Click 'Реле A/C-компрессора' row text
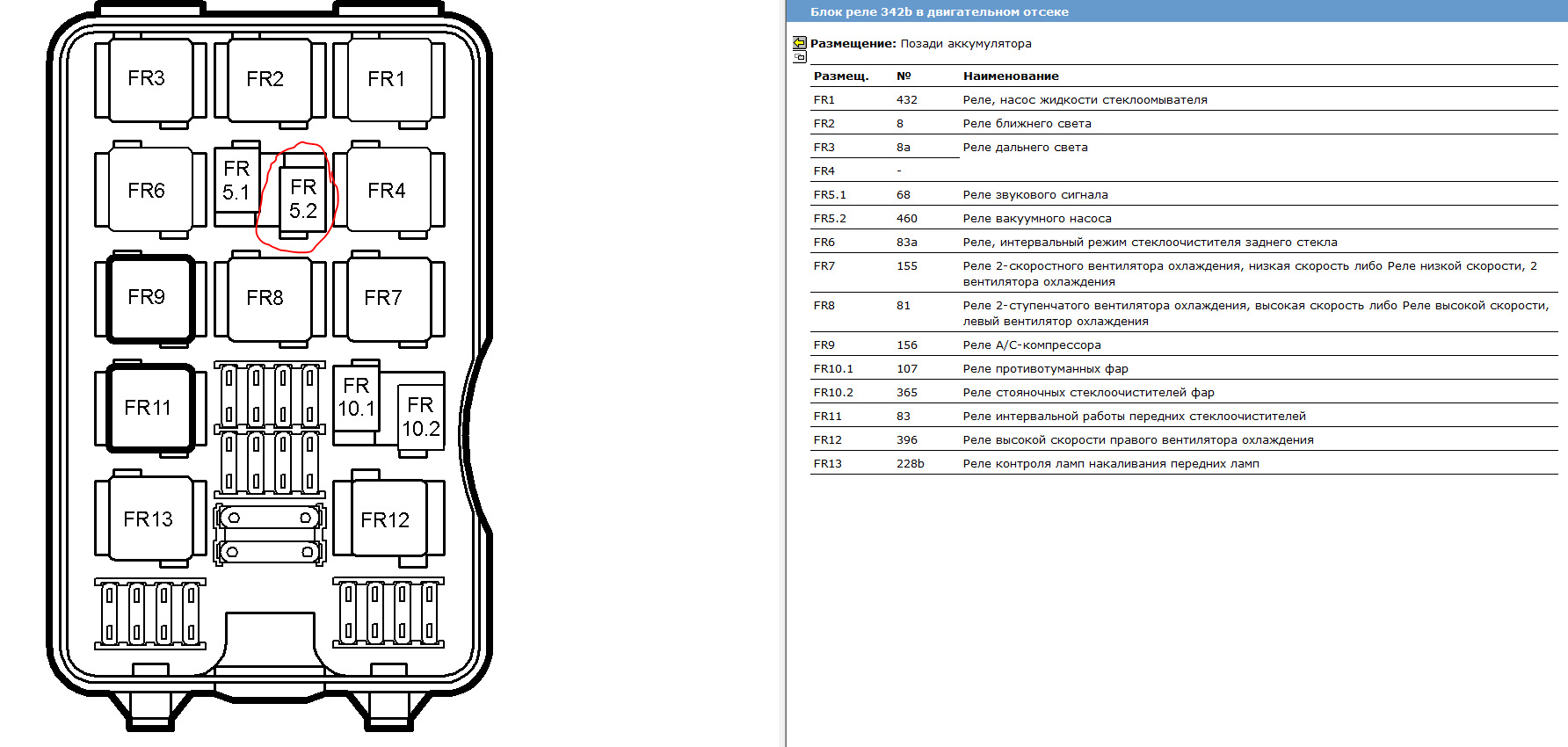The height and width of the screenshot is (747, 1568). pos(1032,345)
